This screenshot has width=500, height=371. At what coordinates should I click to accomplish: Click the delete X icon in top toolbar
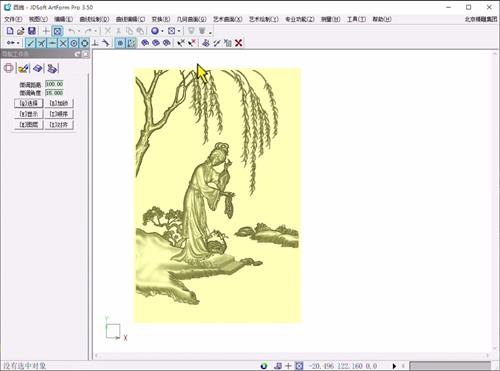tap(108, 31)
